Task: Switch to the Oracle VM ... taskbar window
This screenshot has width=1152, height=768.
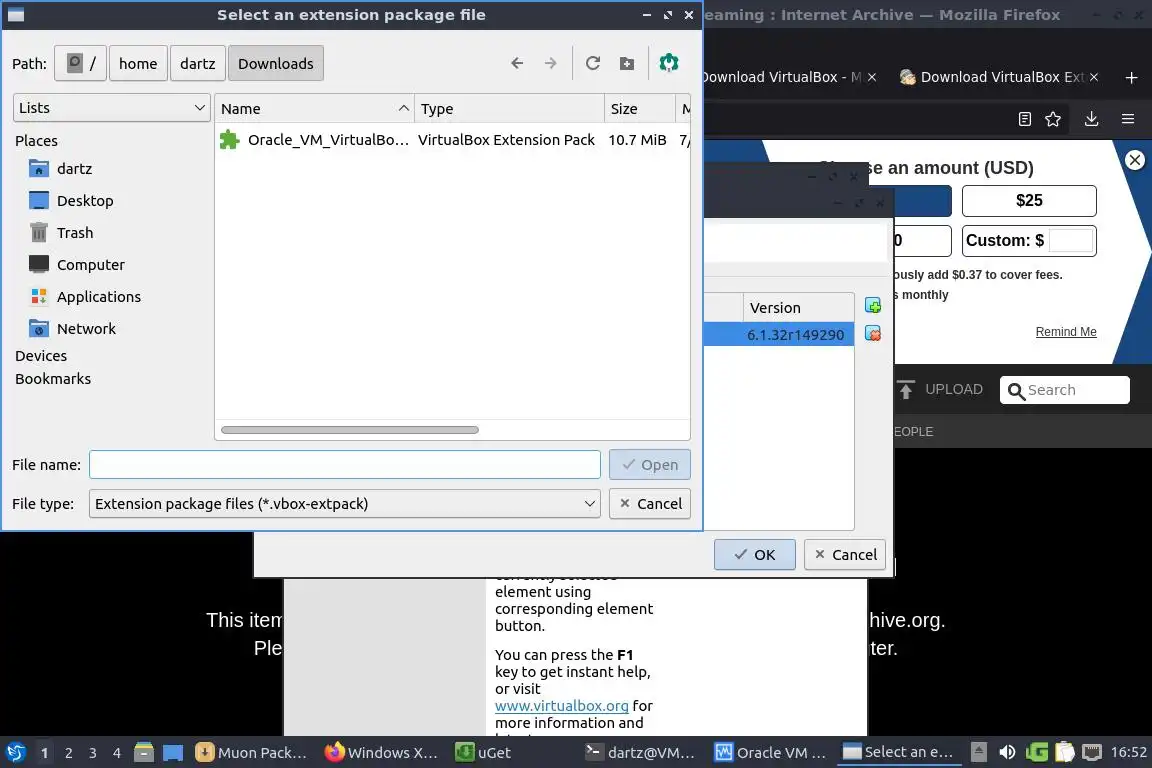Action: 771,753
